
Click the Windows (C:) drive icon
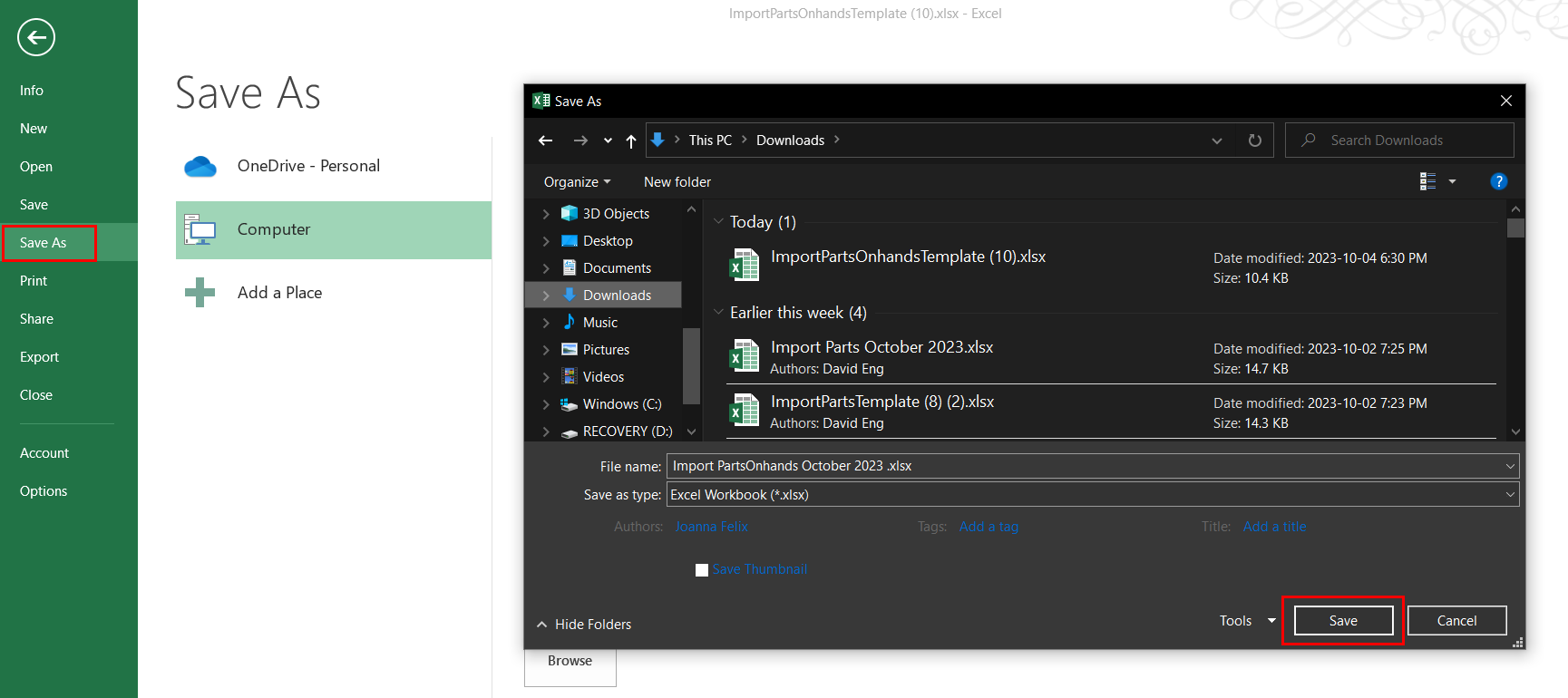click(570, 404)
